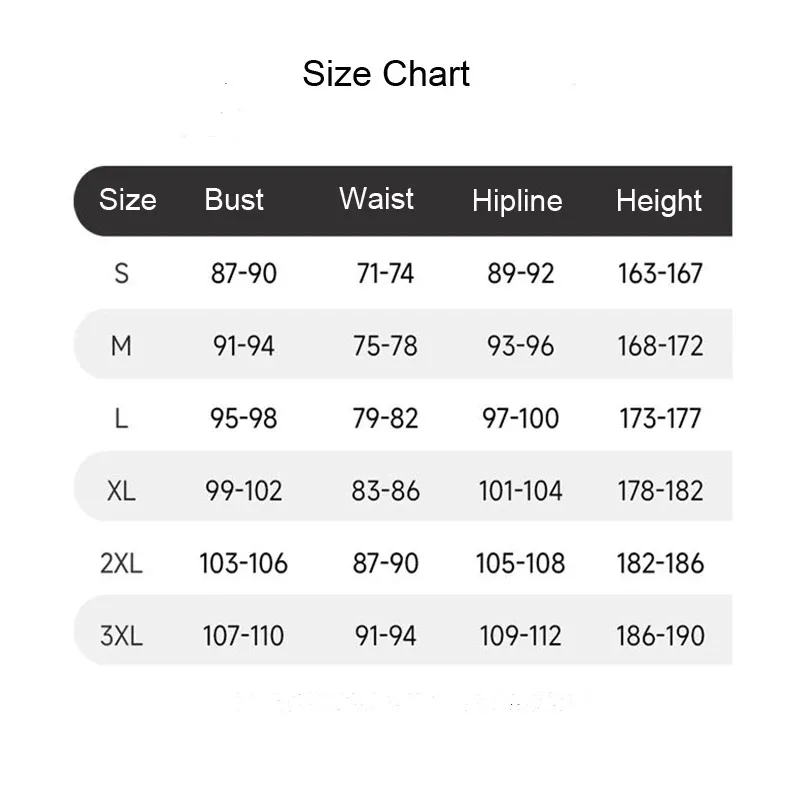Click the S bust value 87-90

tap(244, 273)
